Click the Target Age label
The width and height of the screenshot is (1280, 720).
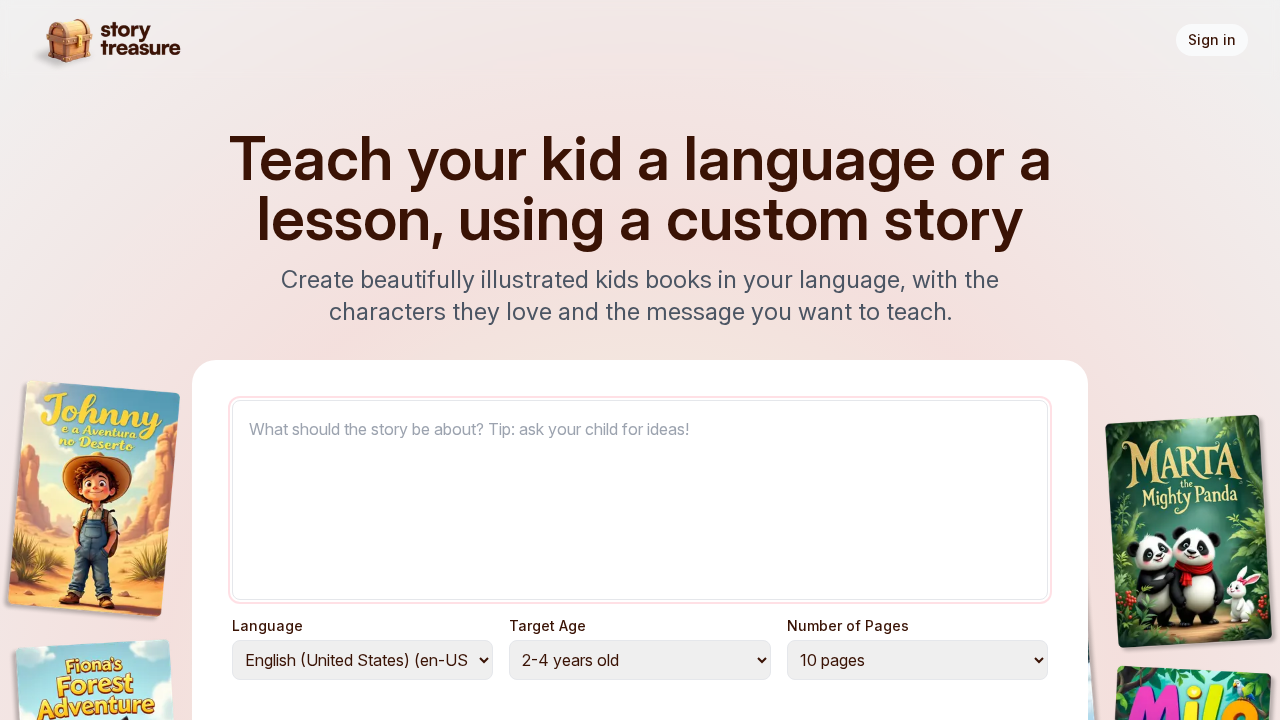[x=547, y=625]
